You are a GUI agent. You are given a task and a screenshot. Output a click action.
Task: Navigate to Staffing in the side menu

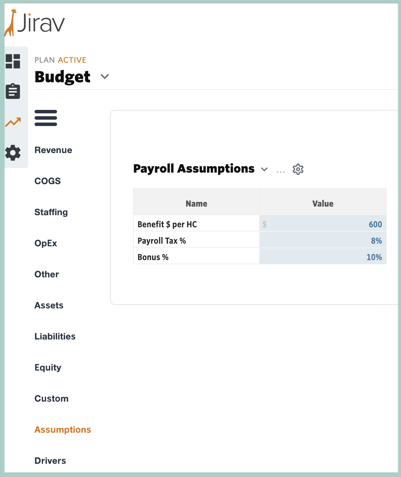51,212
